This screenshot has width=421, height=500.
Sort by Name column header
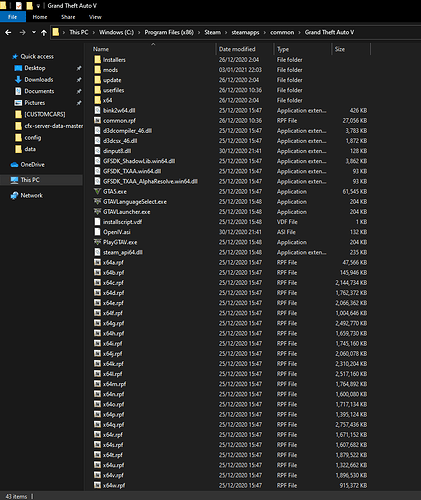coord(101,49)
